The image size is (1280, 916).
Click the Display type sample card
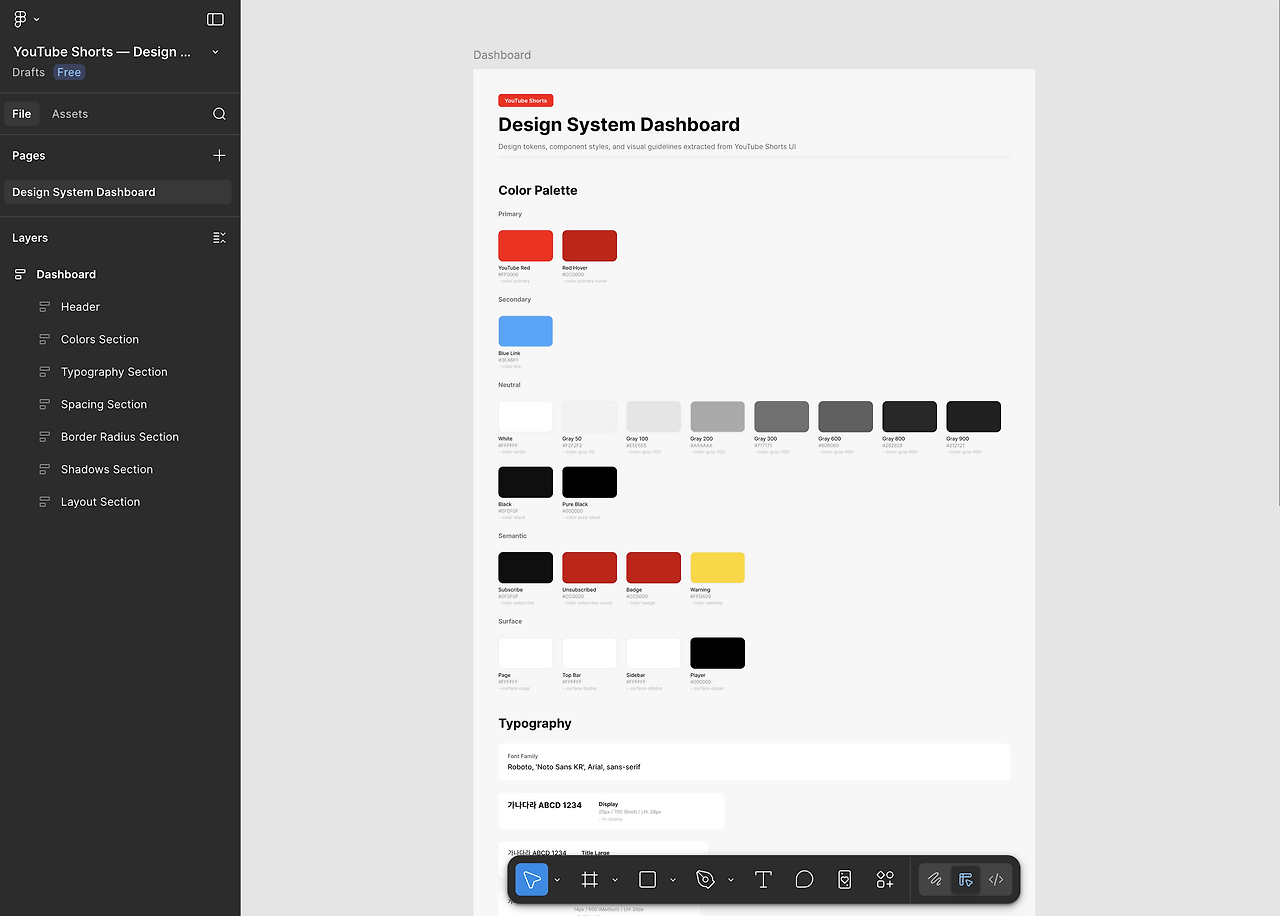coord(612,811)
